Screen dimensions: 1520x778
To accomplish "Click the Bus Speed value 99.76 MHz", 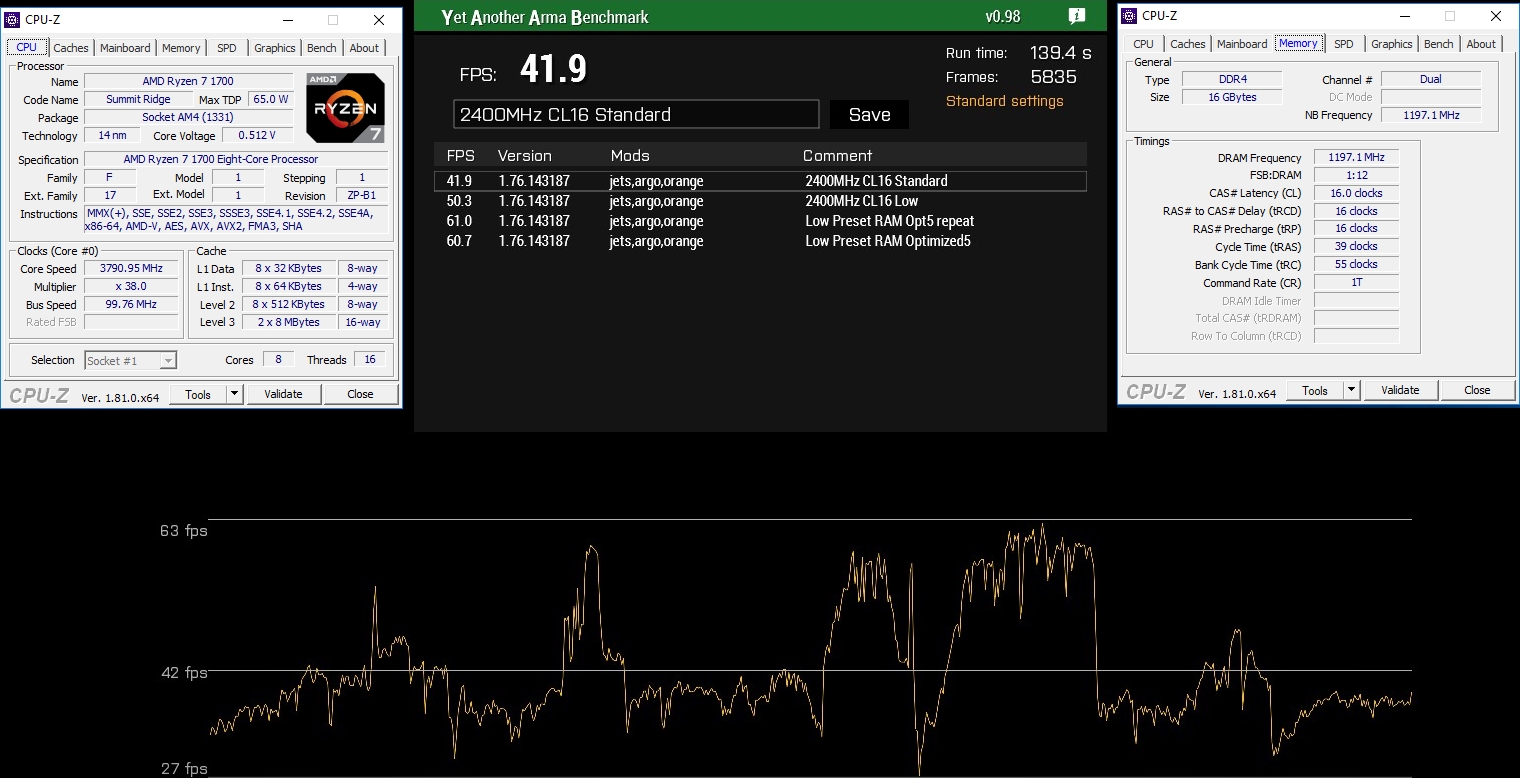I will coord(131,305).
